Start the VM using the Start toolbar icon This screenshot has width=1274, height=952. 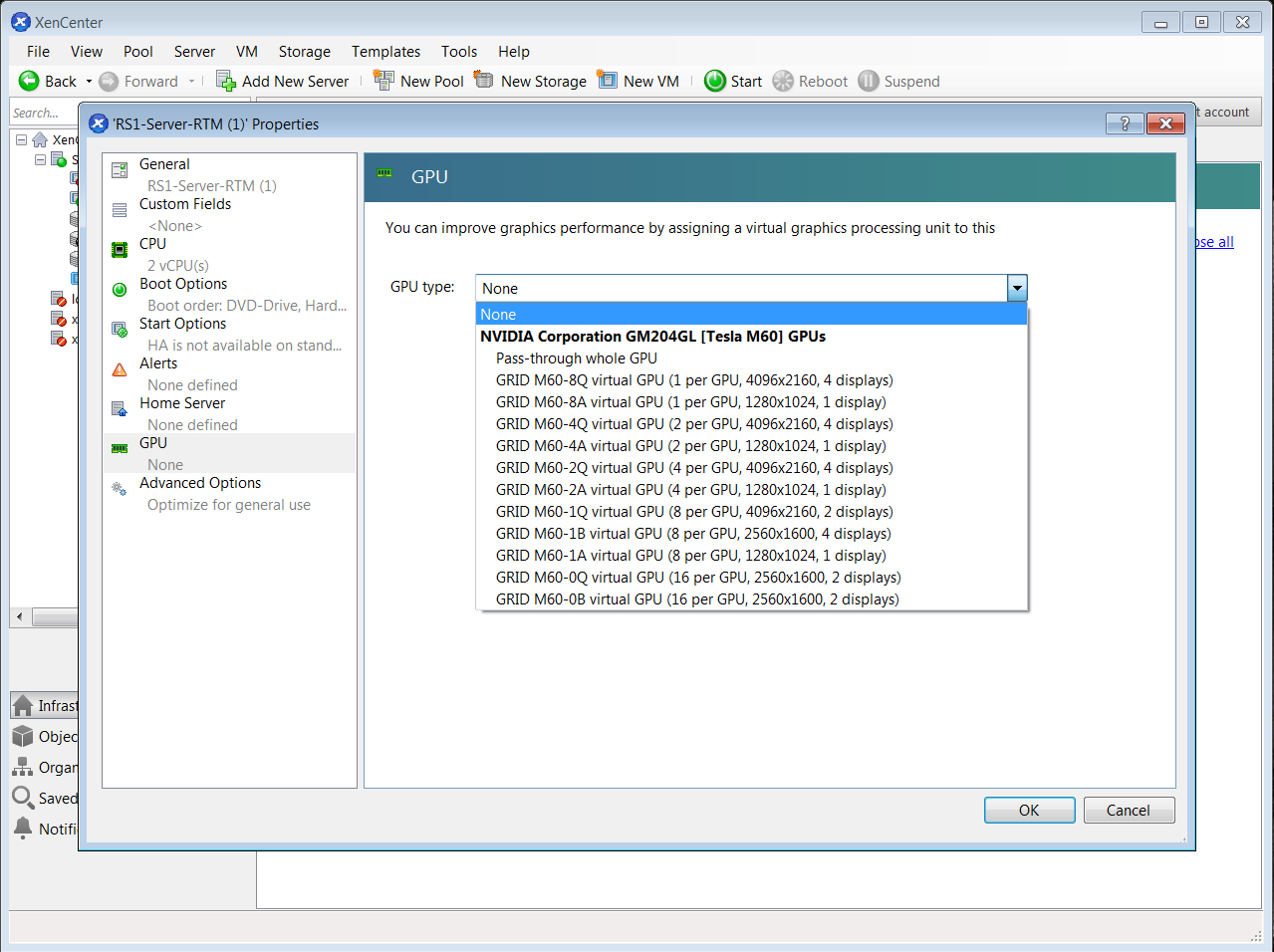716,81
